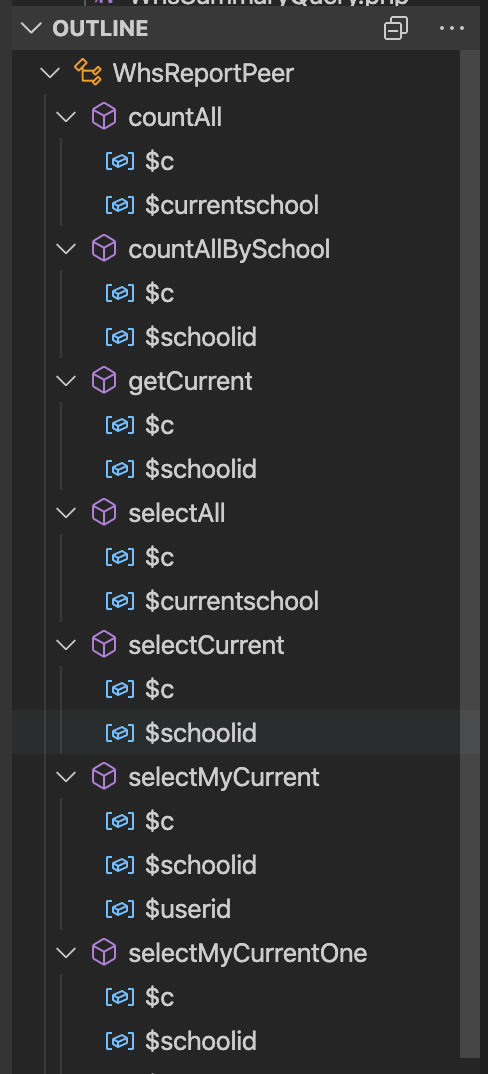488x1074 pixels.
Task: Select the countAllBySchool method label
Action: click(229, 249)
